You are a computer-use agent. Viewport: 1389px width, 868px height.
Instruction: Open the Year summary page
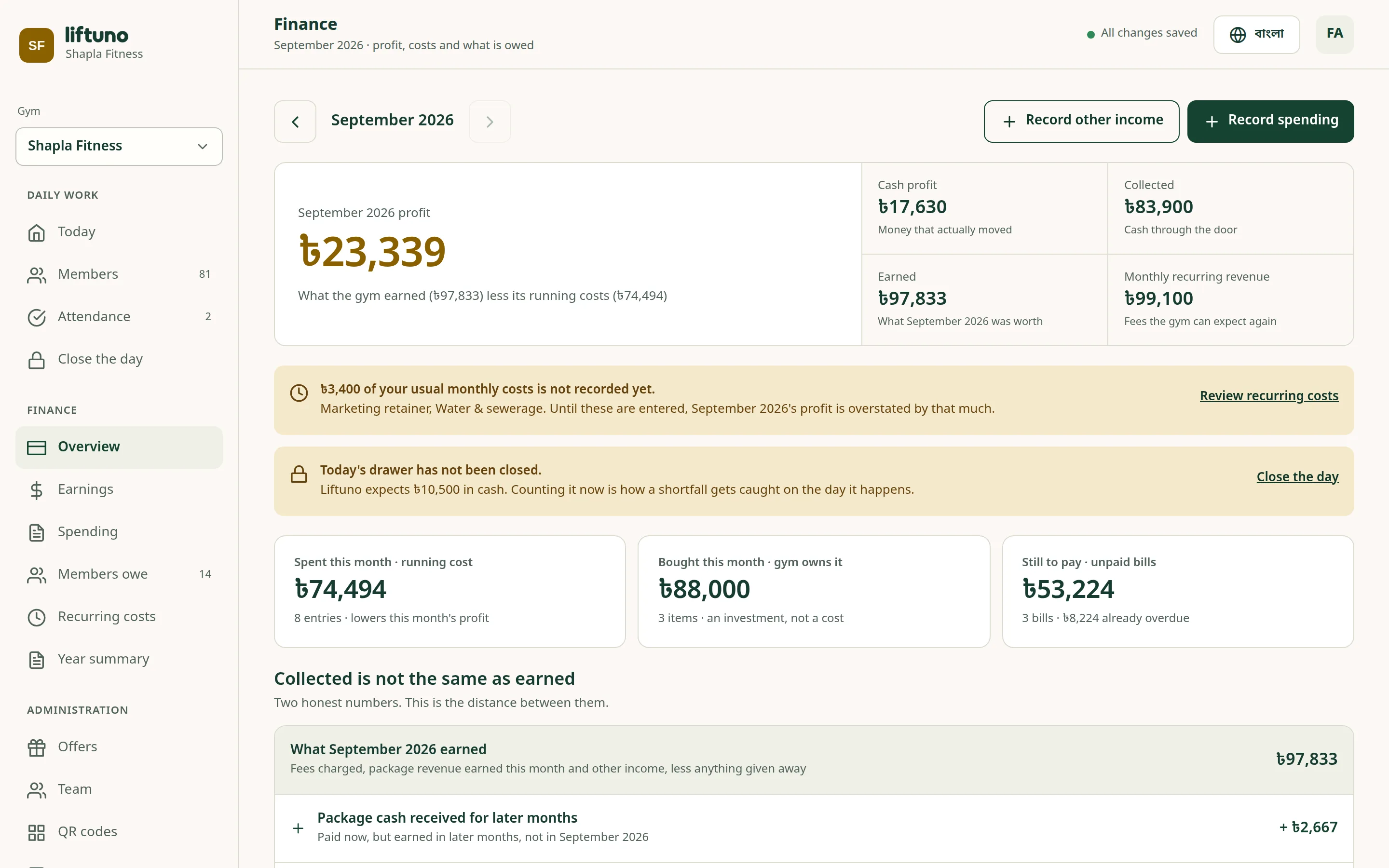pyautogui.click(x=119, y=660)
